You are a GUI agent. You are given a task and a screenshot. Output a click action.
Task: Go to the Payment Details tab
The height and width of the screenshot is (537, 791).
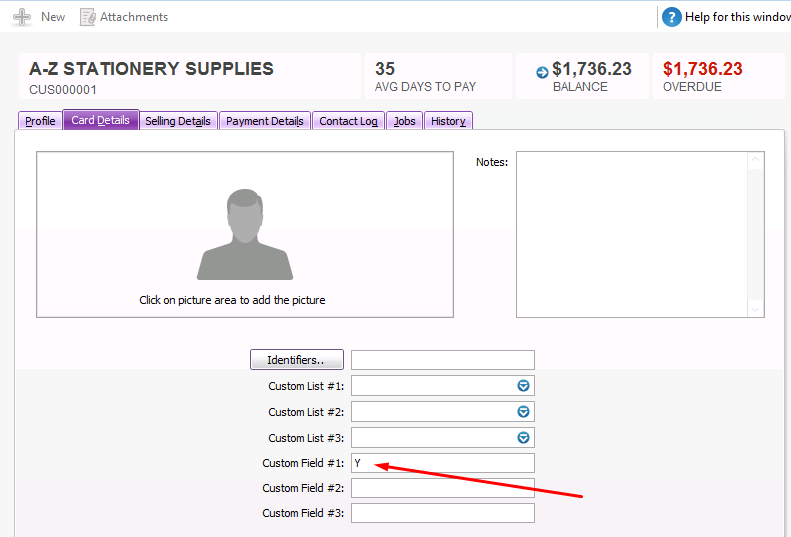[264, 121]
